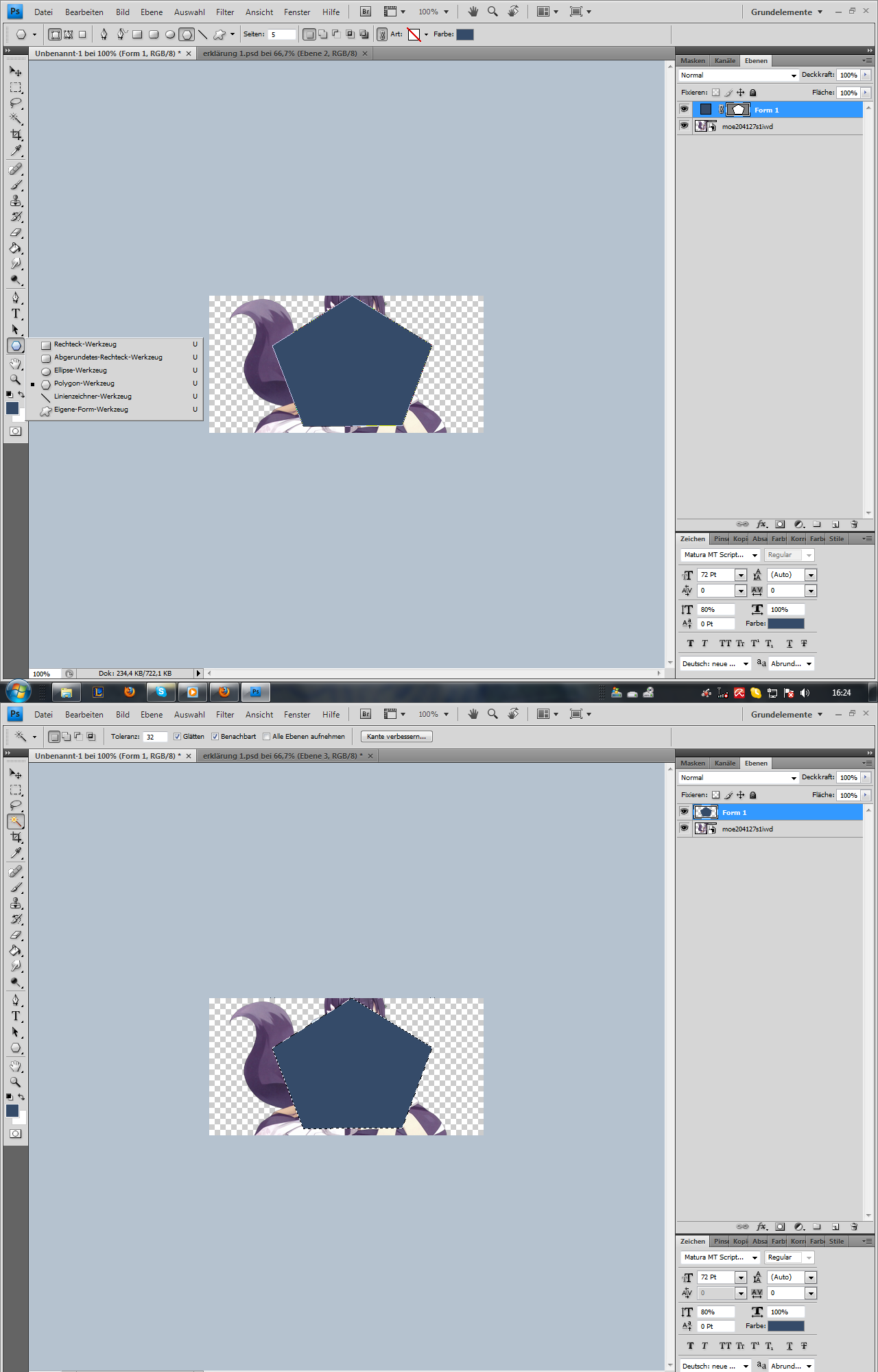Select Rectangular Marquee tool in lower Photoshop toolbox

(16, 790)
